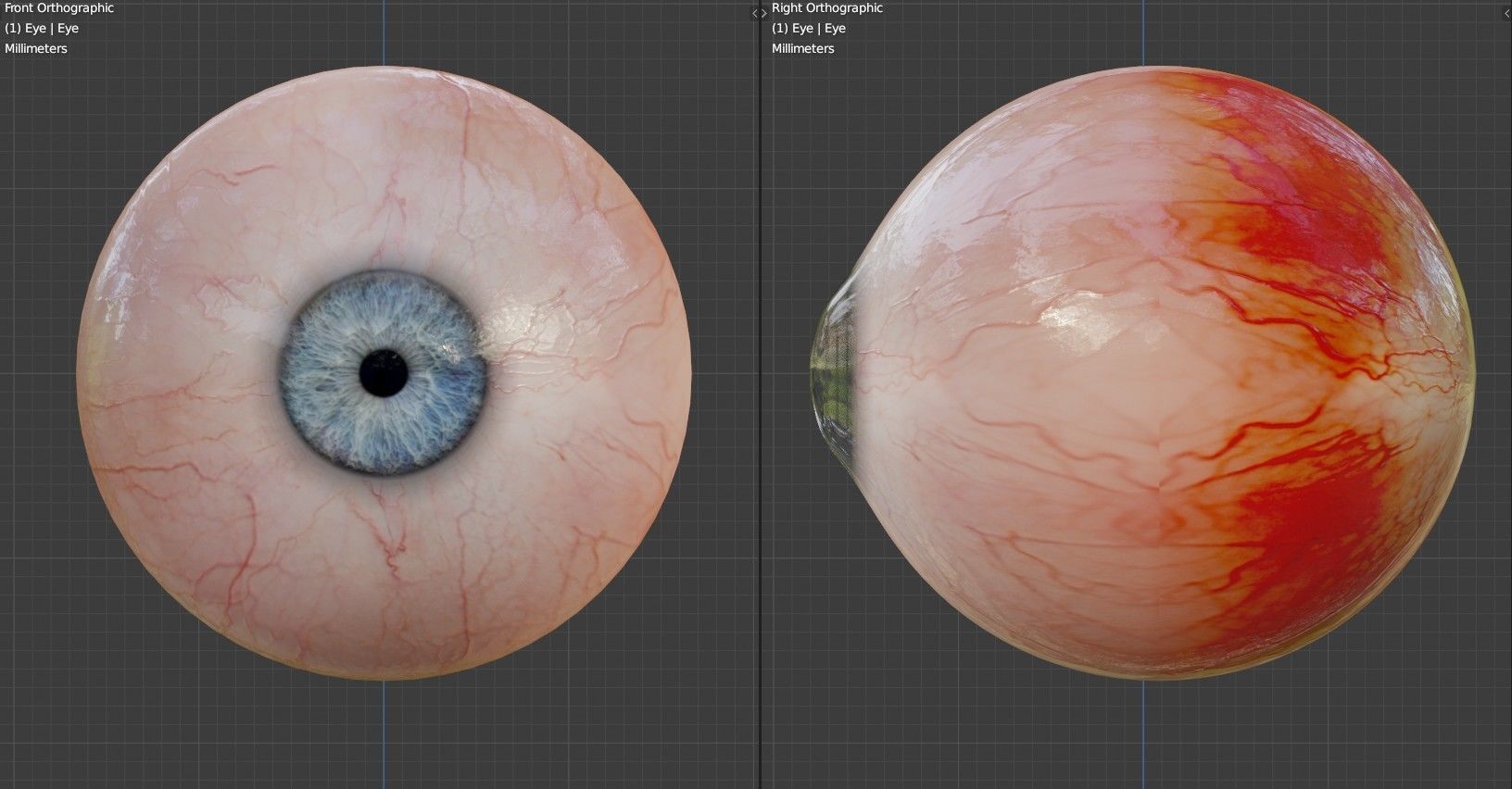Select the black pupil in Front view

pos(384,375)
